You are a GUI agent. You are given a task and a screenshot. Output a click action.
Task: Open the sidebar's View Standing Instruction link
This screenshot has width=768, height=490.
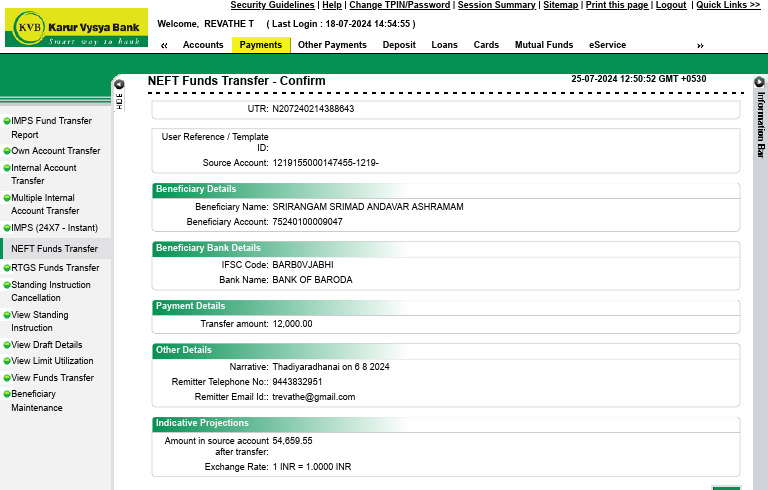coord(40,321)
